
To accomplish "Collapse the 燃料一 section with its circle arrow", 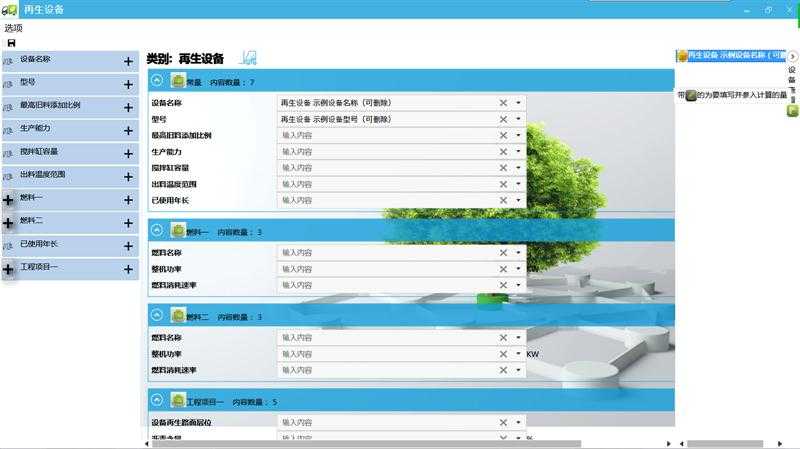I will pyautogui.click(x=157, y=231).
